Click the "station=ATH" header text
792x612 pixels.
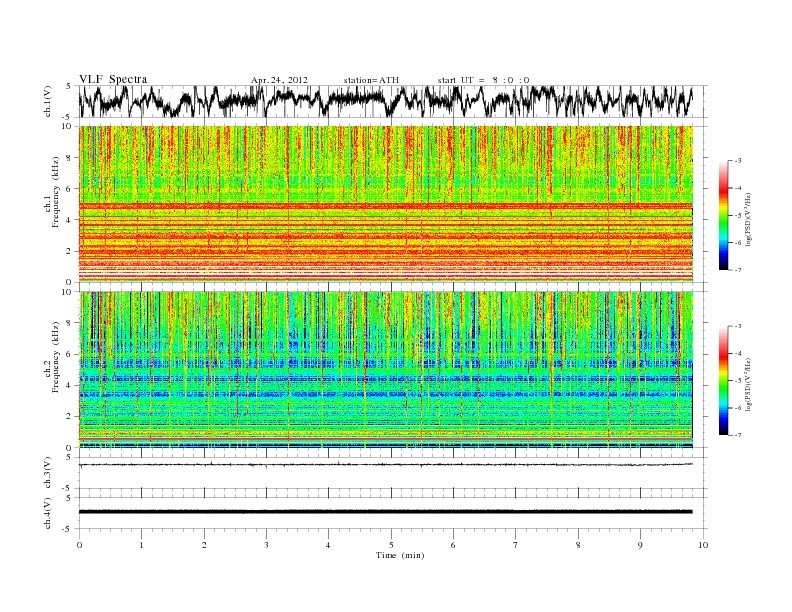click(371, 80)
